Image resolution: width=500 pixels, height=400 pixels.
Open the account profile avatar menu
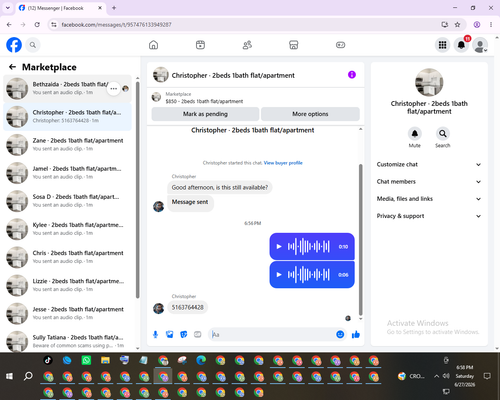pyautogui.click(x=480, y=45)
